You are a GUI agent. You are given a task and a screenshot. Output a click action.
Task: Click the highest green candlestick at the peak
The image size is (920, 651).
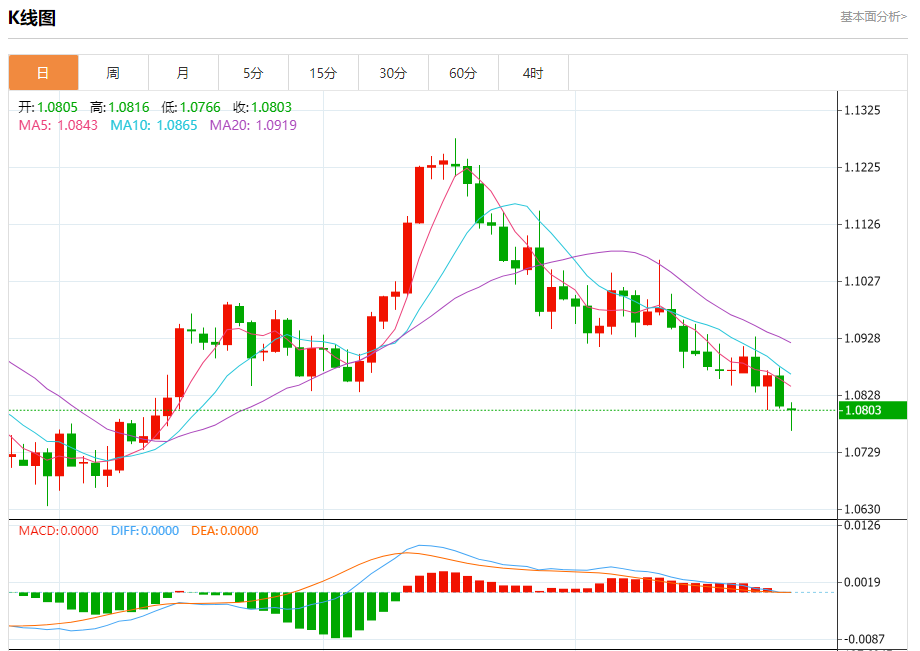pyautogui.click(x=455, y=157)
